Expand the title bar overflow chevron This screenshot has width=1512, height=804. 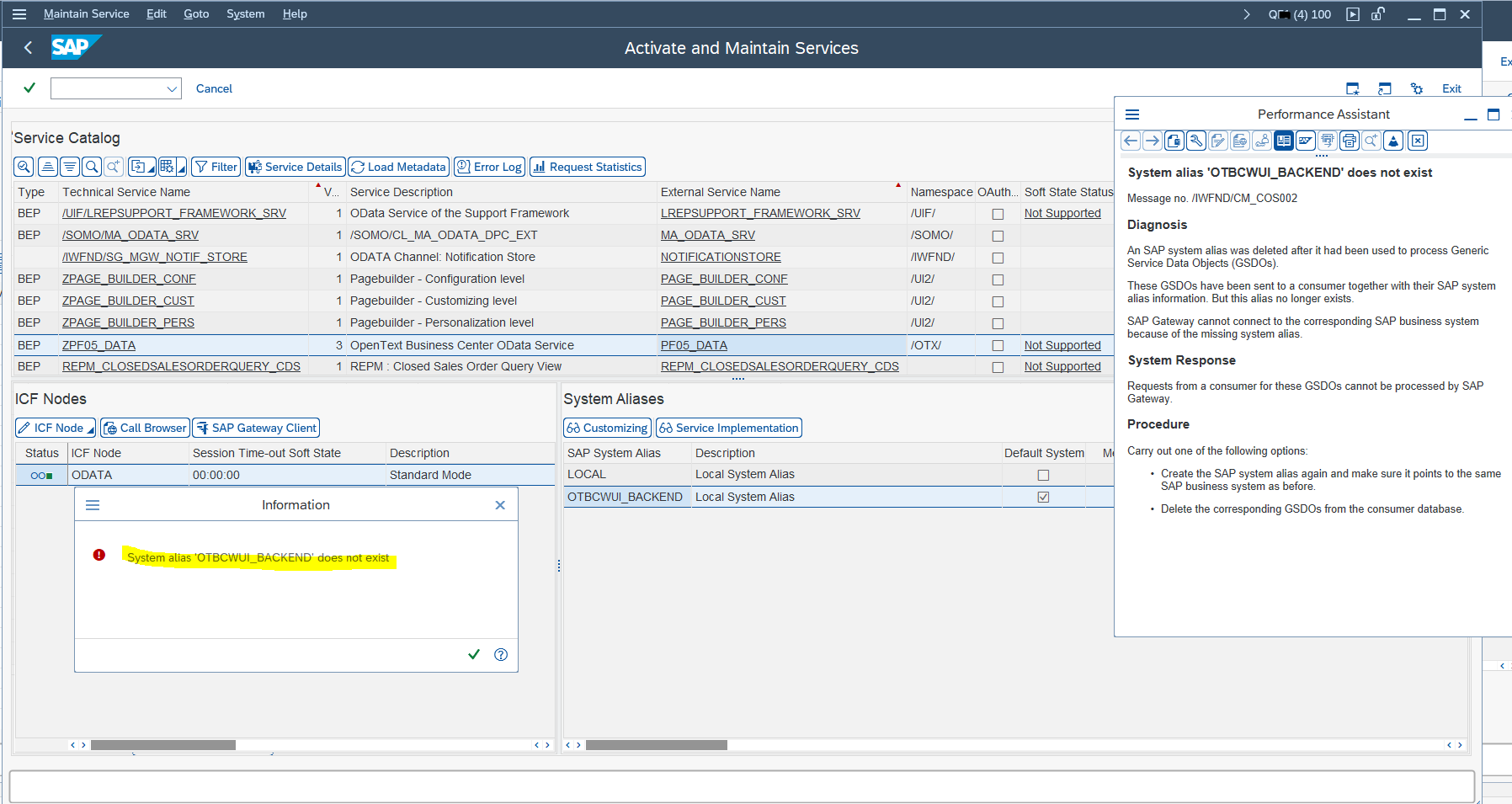pos(1247,14)
